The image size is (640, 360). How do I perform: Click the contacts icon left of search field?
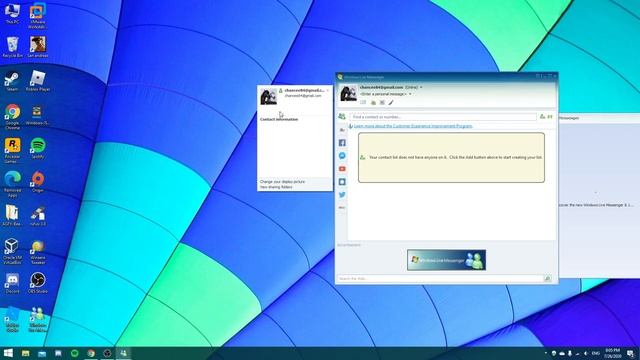click(342, 117)
